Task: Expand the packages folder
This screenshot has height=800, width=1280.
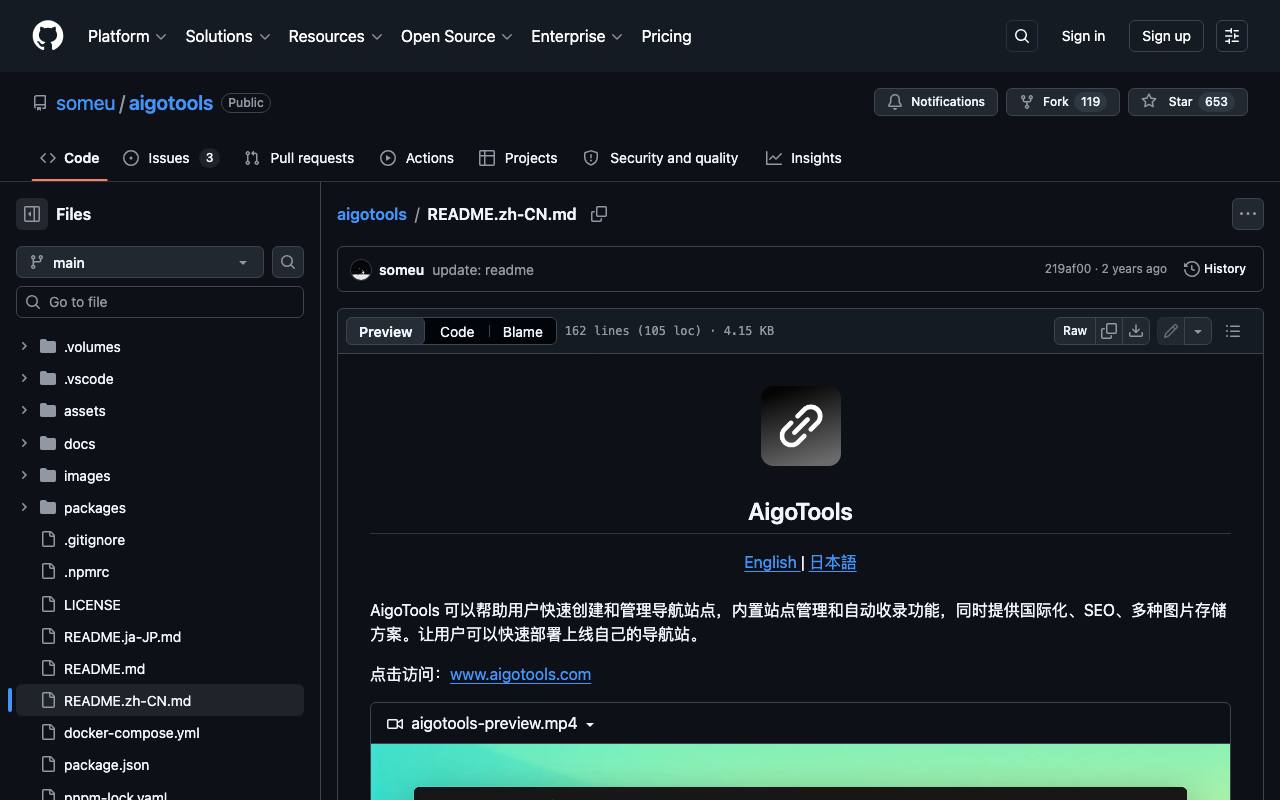Action: [24, 508]
